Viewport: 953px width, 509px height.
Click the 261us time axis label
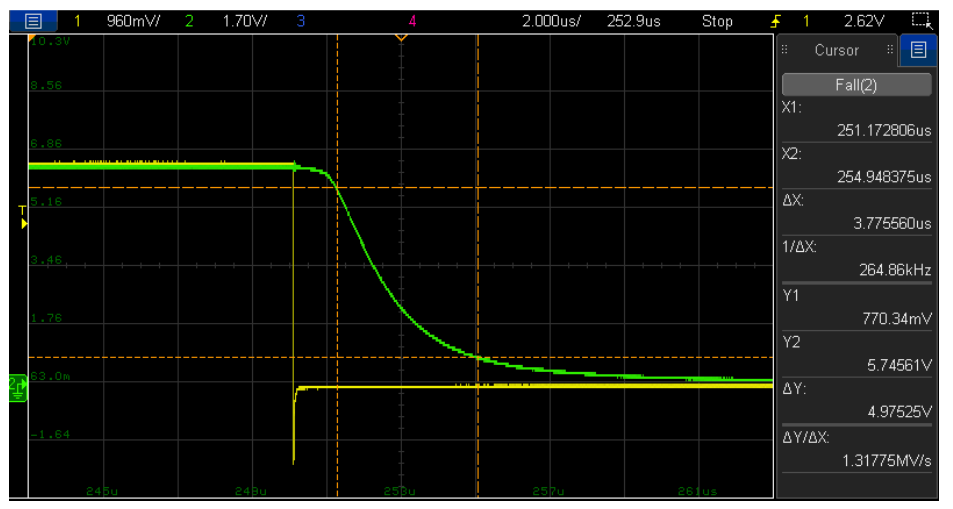coord(697,491)
